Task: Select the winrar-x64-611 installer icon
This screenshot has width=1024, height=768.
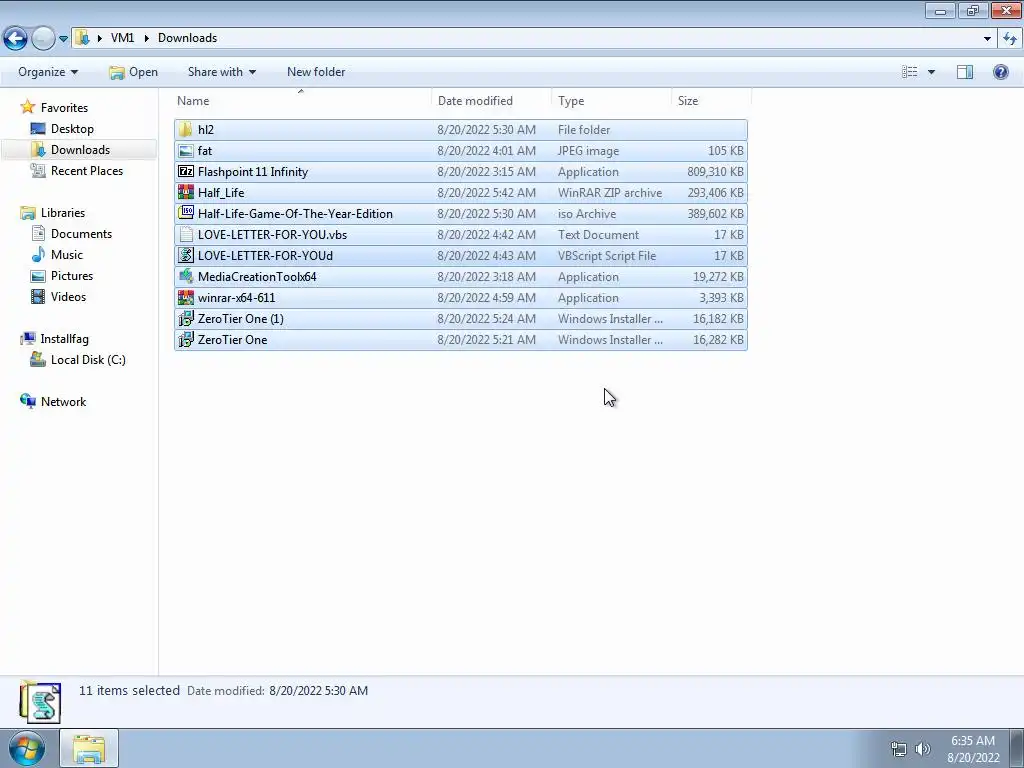Action: 186,298
